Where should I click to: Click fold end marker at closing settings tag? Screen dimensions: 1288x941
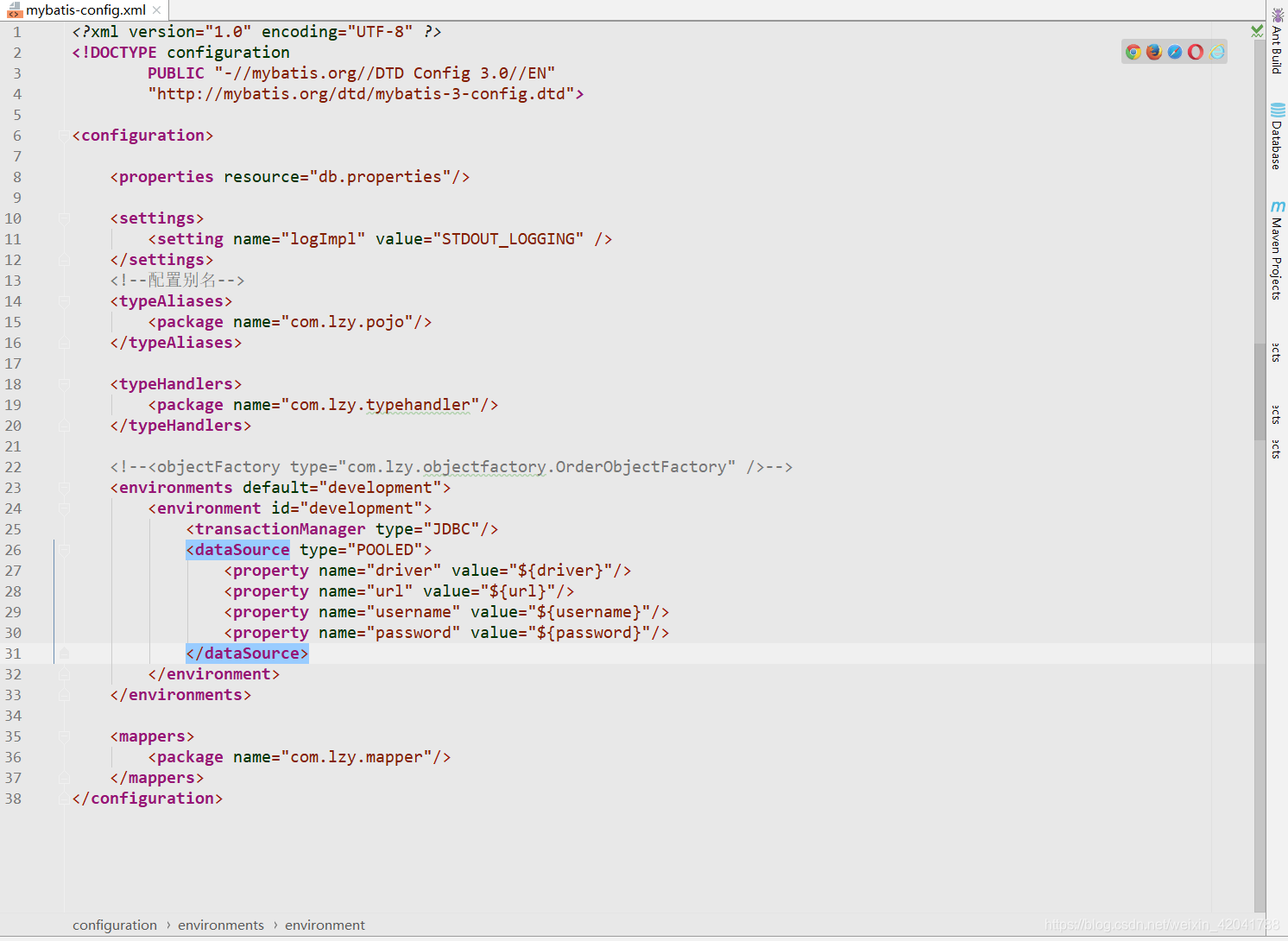(64, 260)
